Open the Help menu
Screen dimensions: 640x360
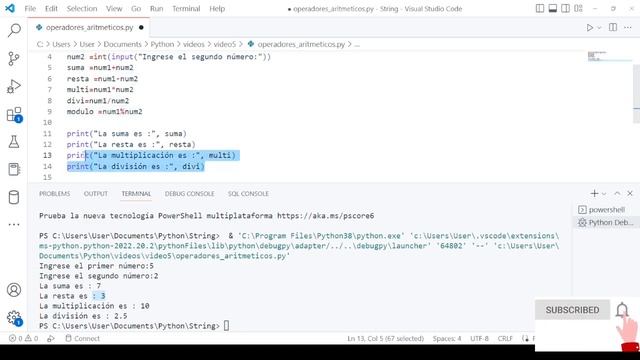[x=217, y=9]
